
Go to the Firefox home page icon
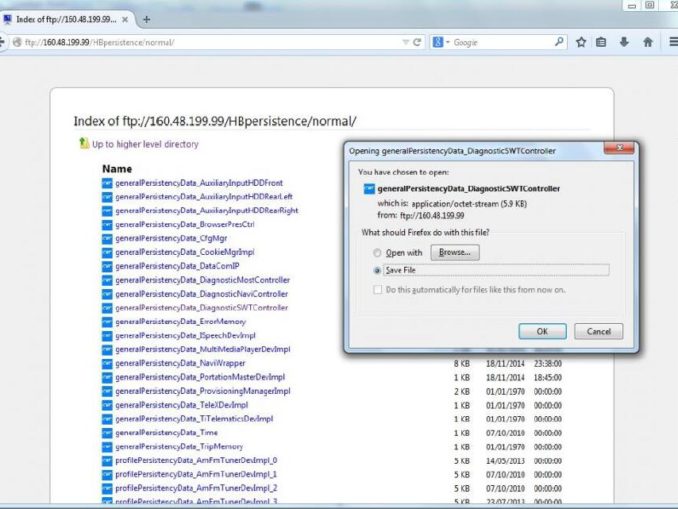647,42
